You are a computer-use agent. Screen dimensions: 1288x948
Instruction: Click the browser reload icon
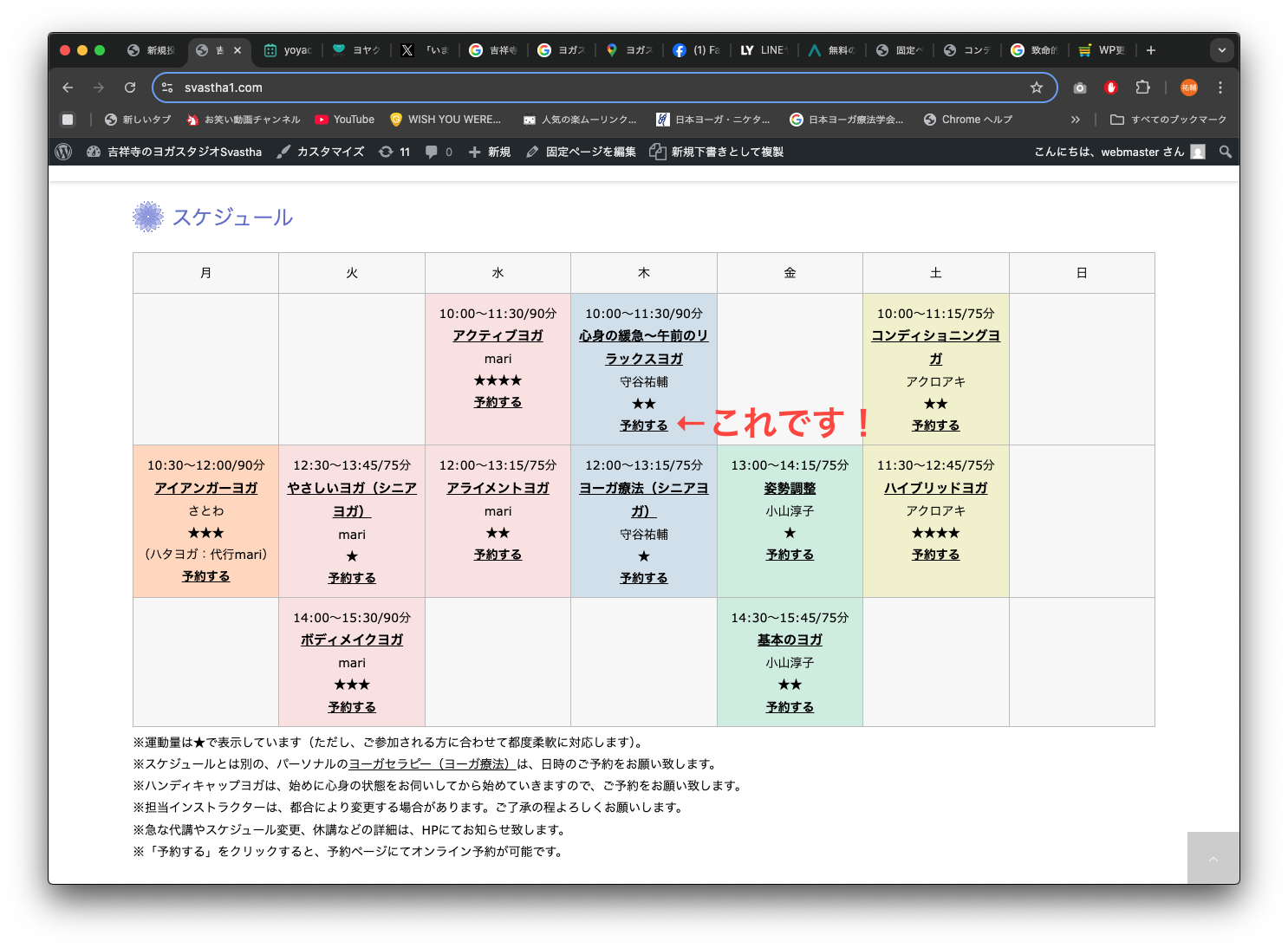click(x=130, y=88)
